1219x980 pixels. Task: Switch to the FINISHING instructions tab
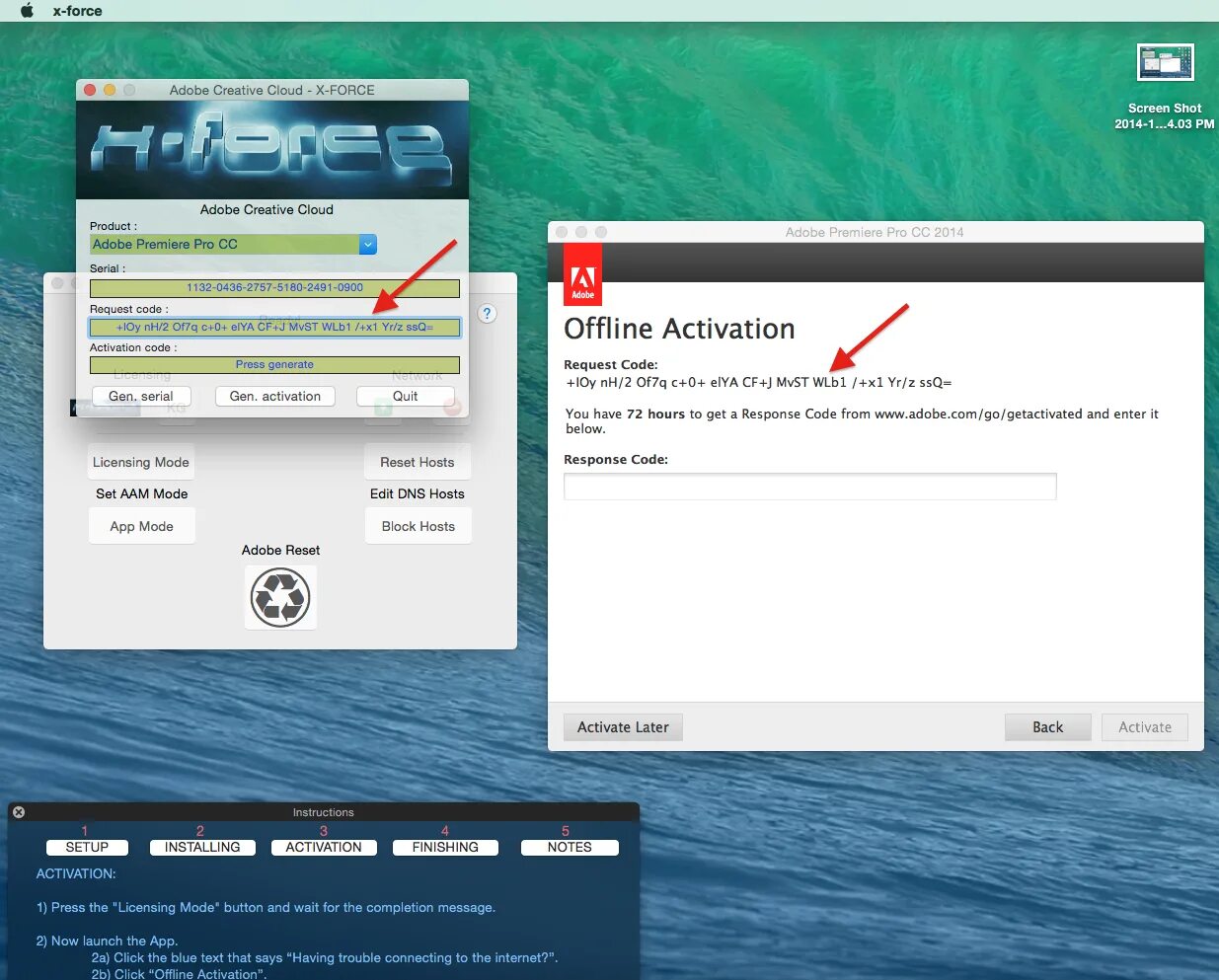[445, 847]
